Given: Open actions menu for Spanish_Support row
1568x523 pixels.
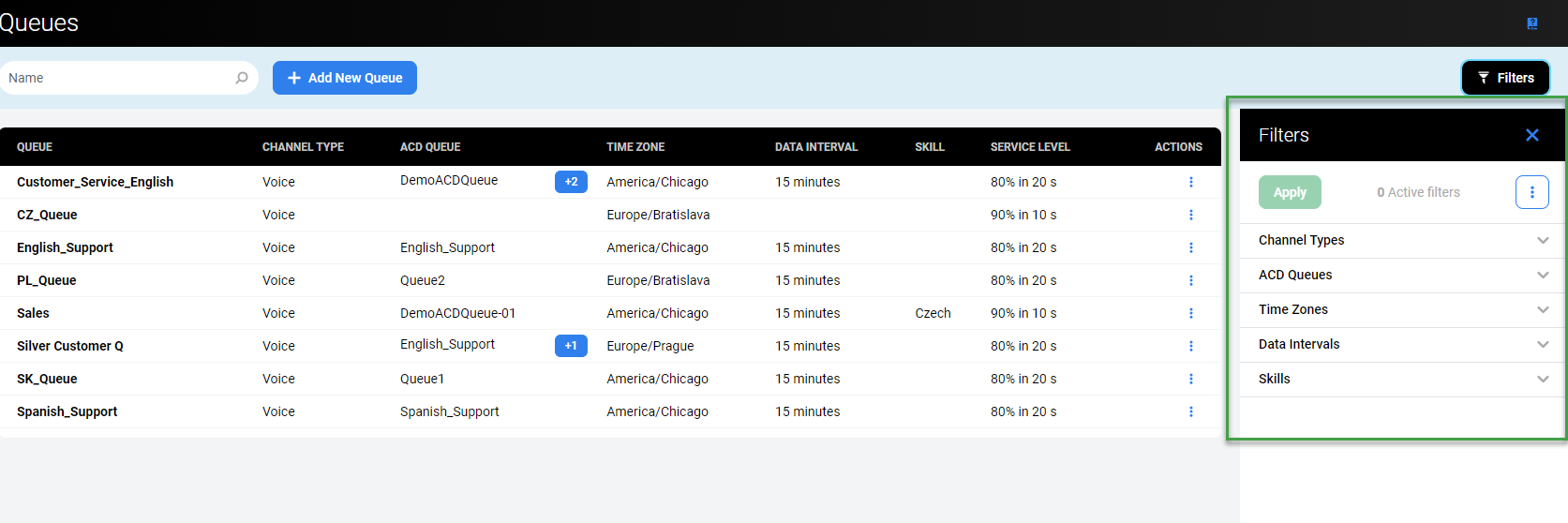Looking at the screenshot, I should pyautogui.click(x=1191, y=411).
